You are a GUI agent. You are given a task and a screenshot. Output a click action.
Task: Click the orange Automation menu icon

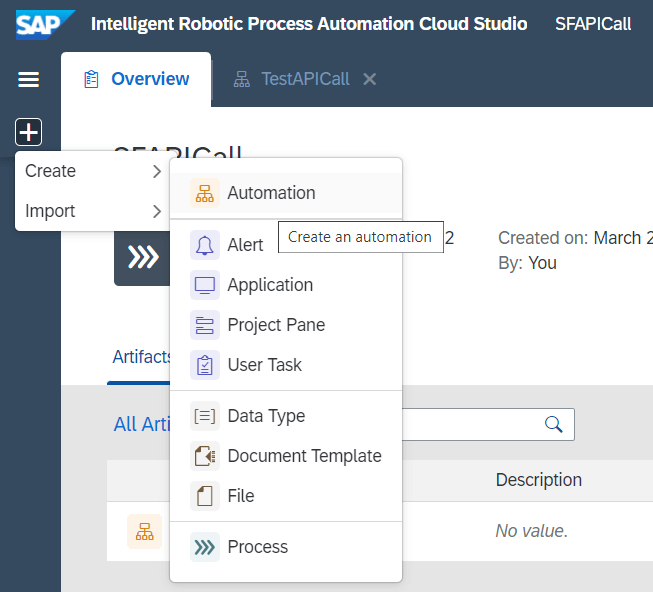point(204,193)
